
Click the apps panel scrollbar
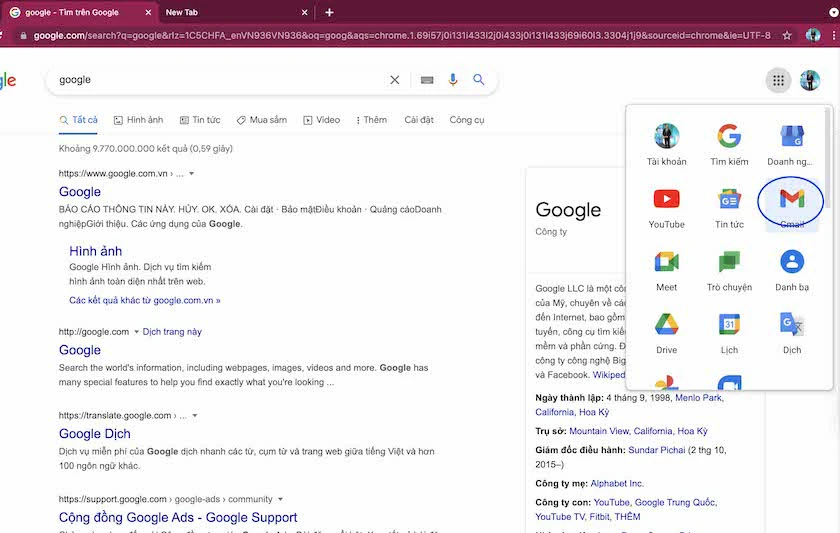828,157
